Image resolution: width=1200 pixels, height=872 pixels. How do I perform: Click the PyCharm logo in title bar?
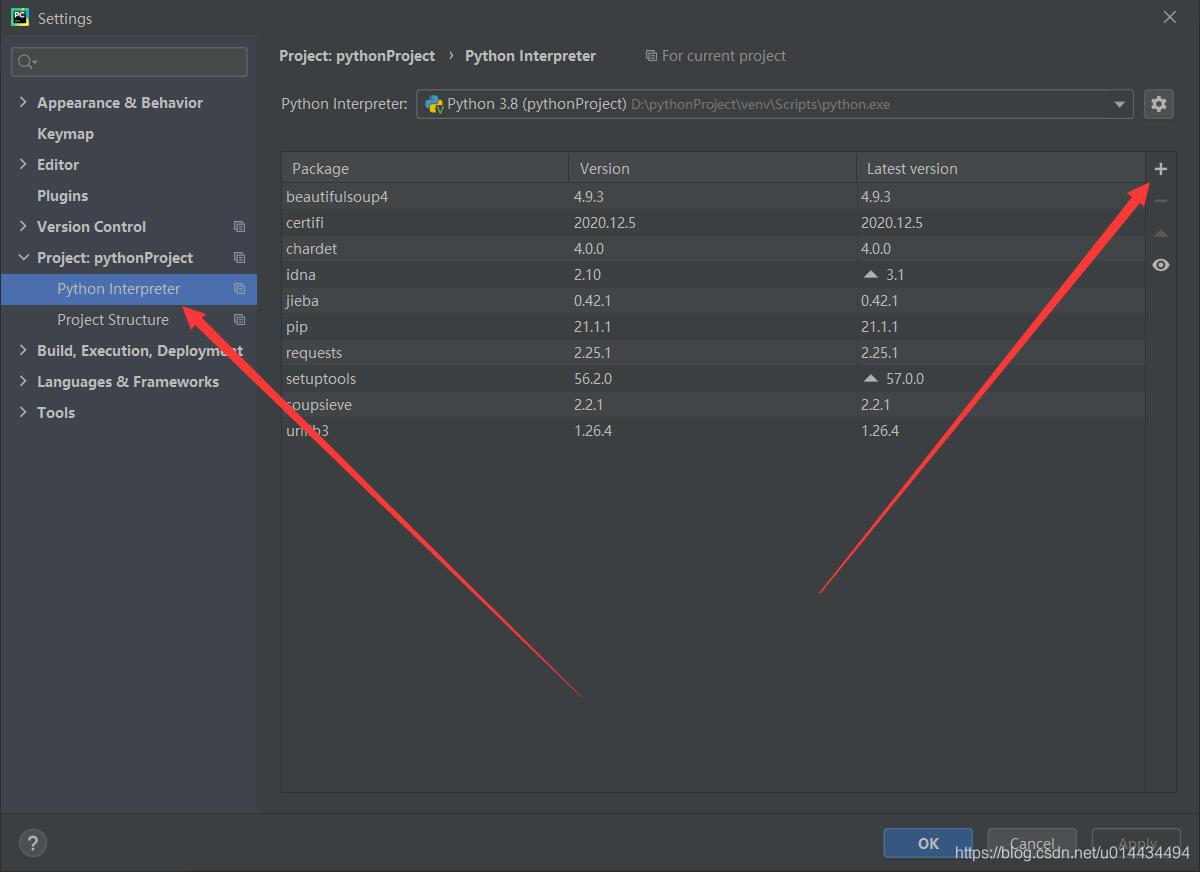[19, 17]
